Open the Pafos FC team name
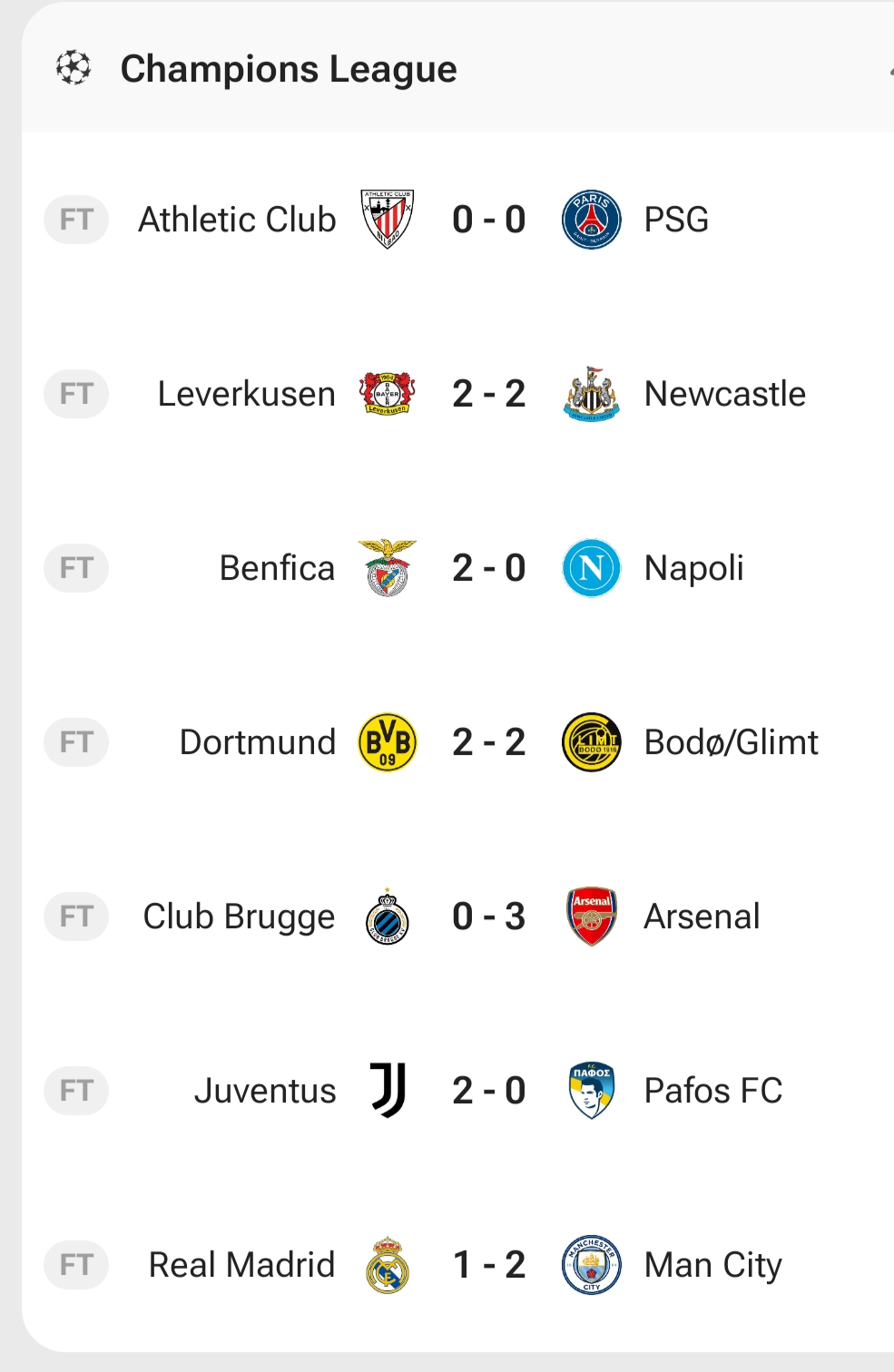Viewport: 894px width, 1372px height. pos(712,1091)
